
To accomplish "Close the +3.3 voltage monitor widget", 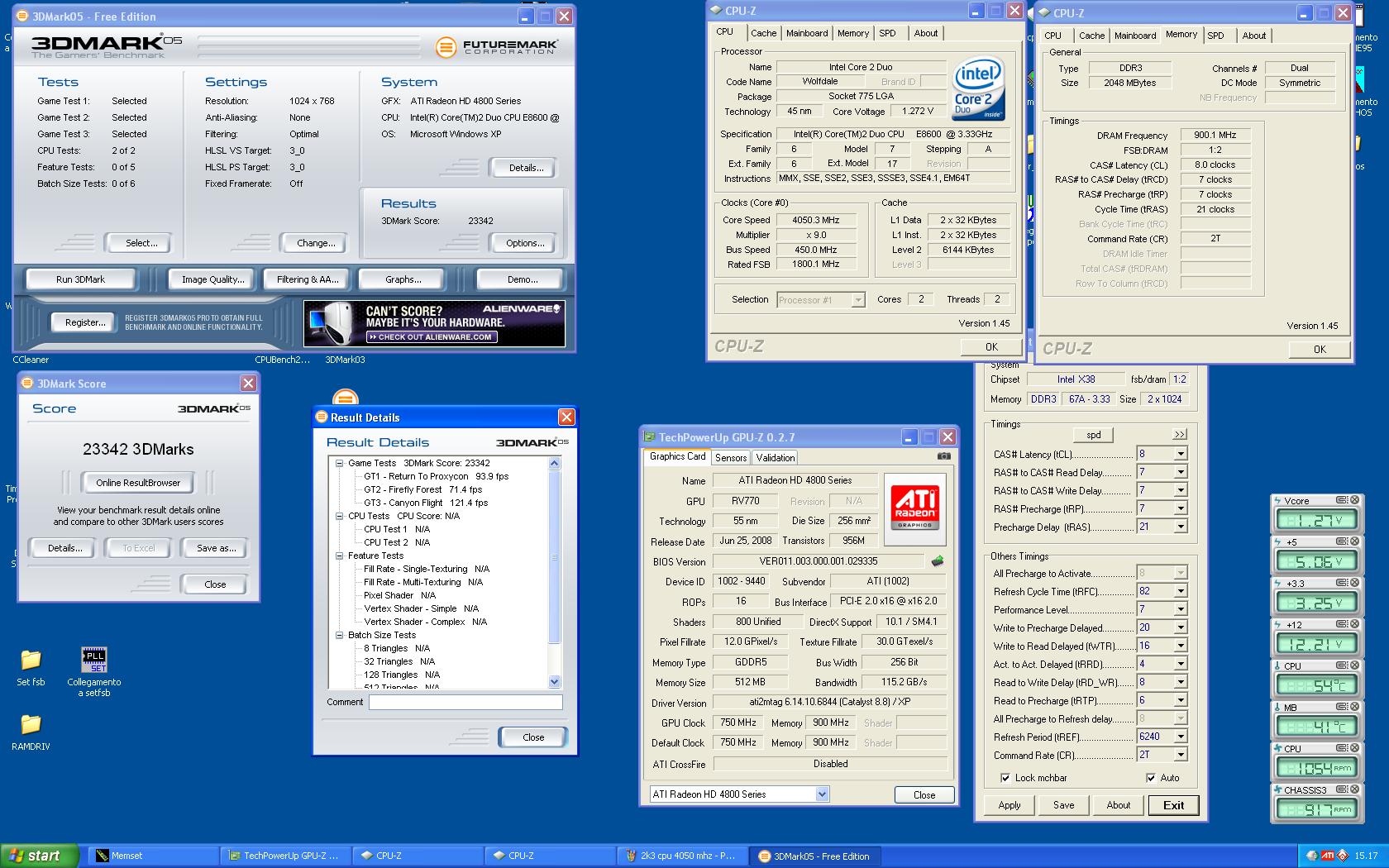I will click(x=1355, y=583).
